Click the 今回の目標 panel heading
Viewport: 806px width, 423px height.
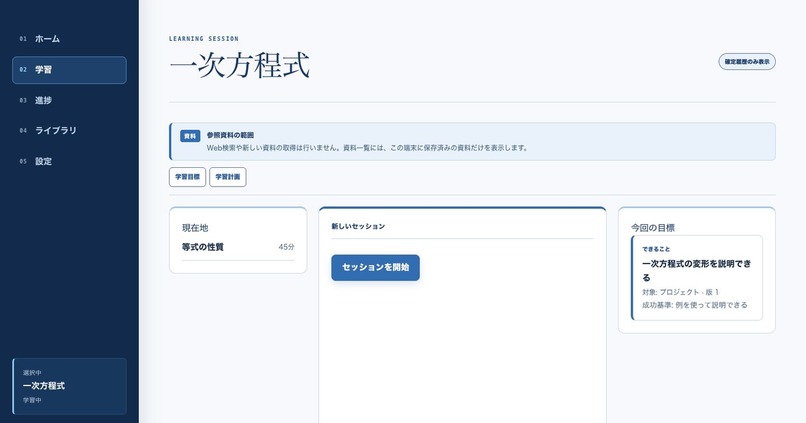pyautogui.click(x=653, y=228)
